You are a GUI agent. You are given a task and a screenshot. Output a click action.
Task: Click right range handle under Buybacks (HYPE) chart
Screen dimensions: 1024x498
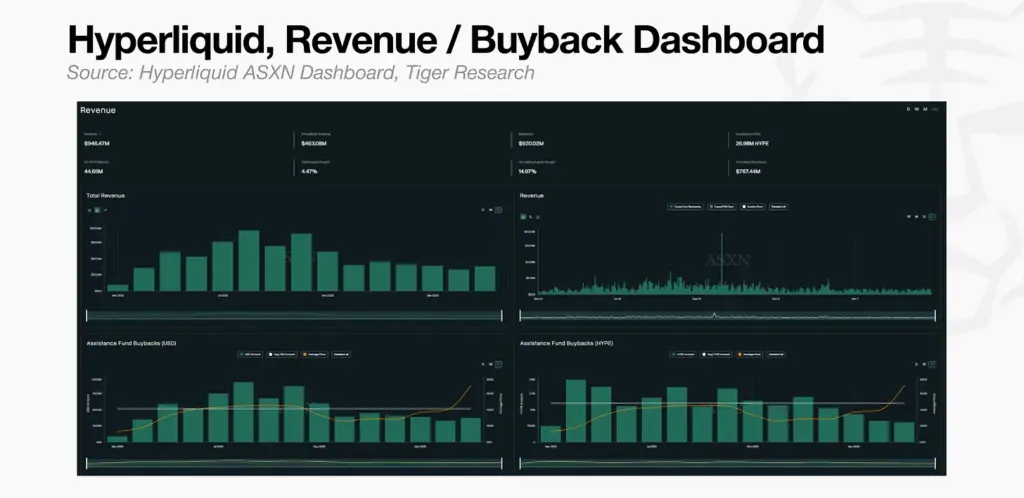[x=935, y=463]
